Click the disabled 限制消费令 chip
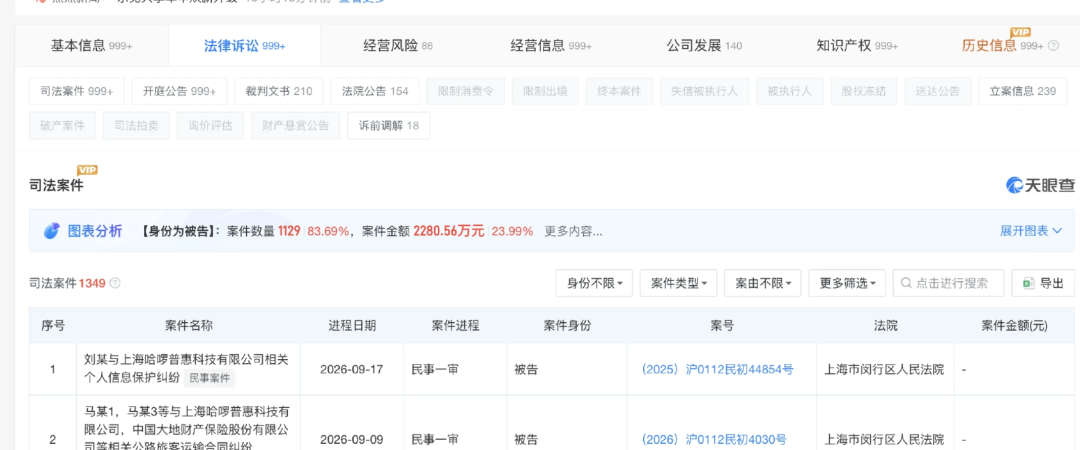This screenshot has width=1080, height=450. coord(466,91)
